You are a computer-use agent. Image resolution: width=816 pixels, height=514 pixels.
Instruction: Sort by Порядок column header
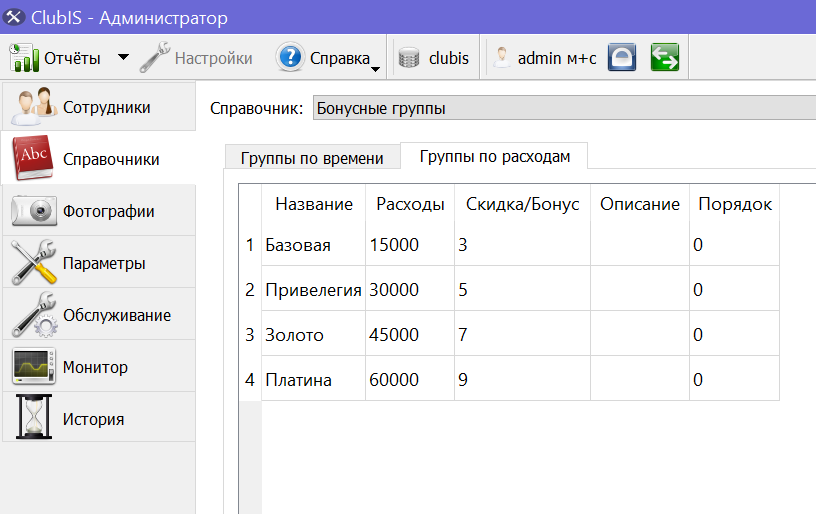click(x=735, y=204)
